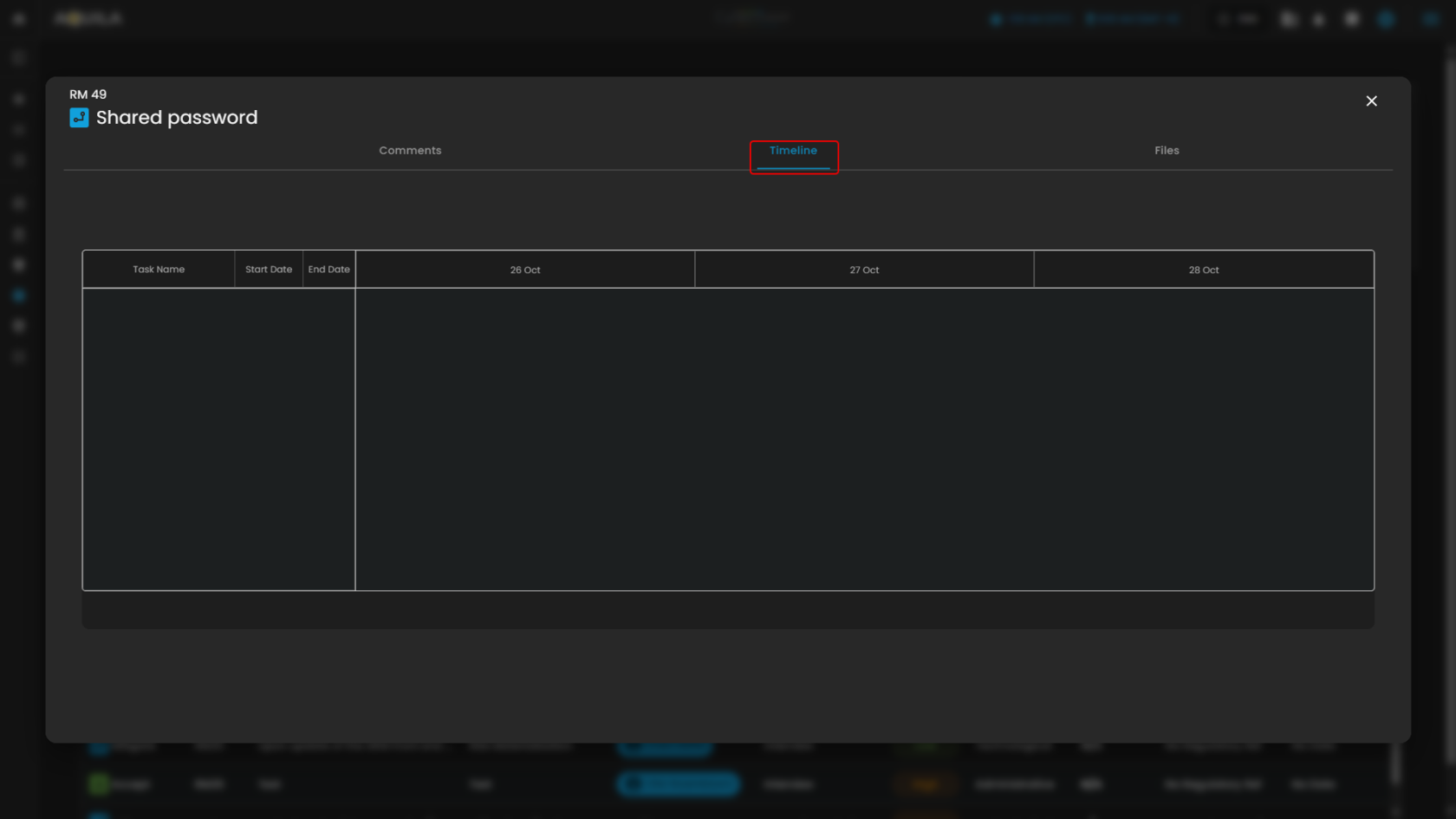Click the RM 49 identifier label

click(88, 94)
